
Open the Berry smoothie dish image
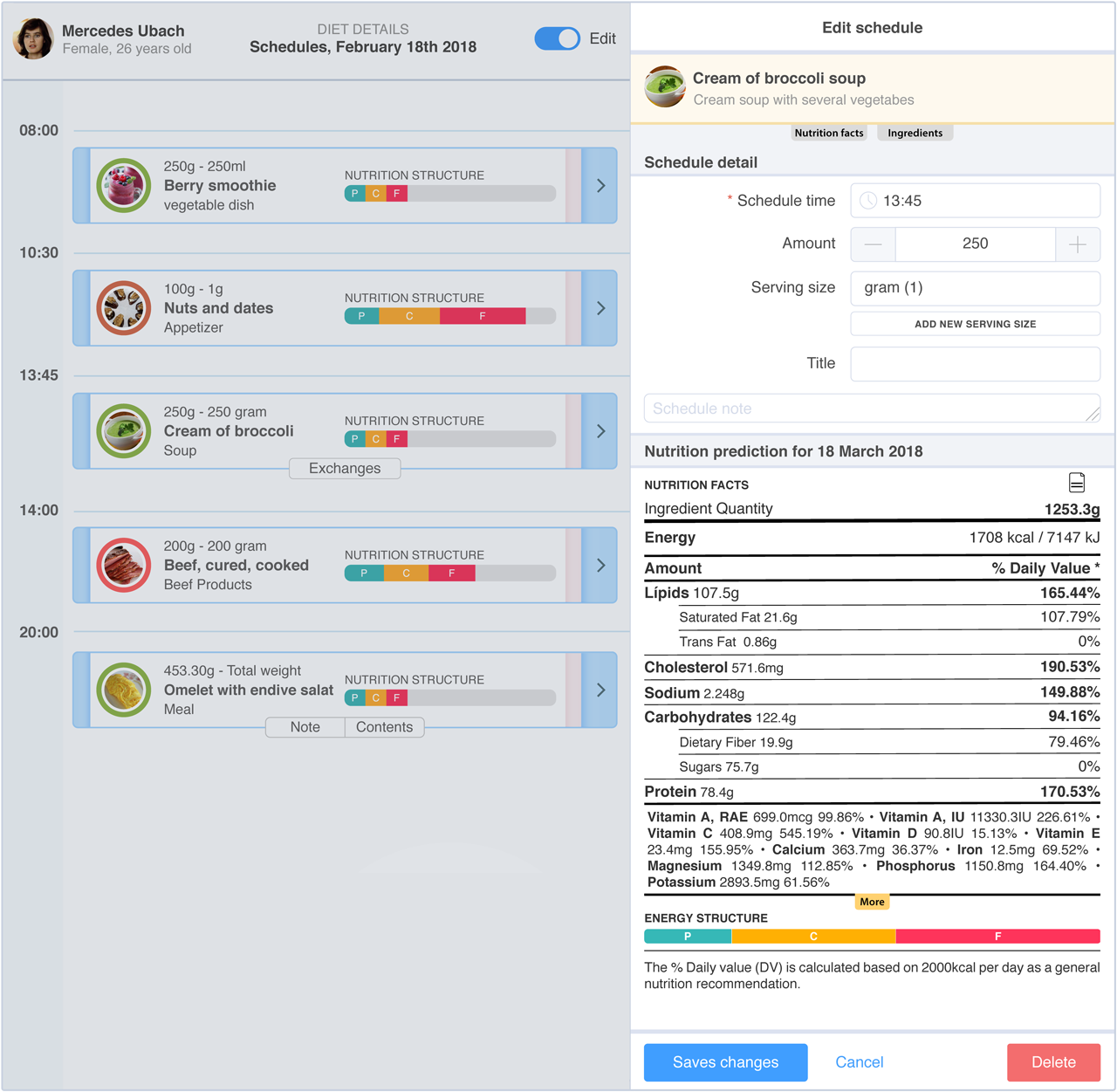coord(124,186)
